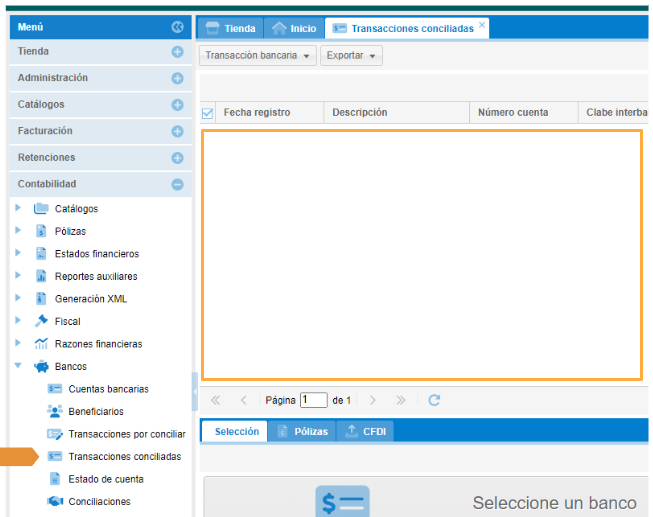Expand the Estados financieros tree node

(x=18, y=253)
